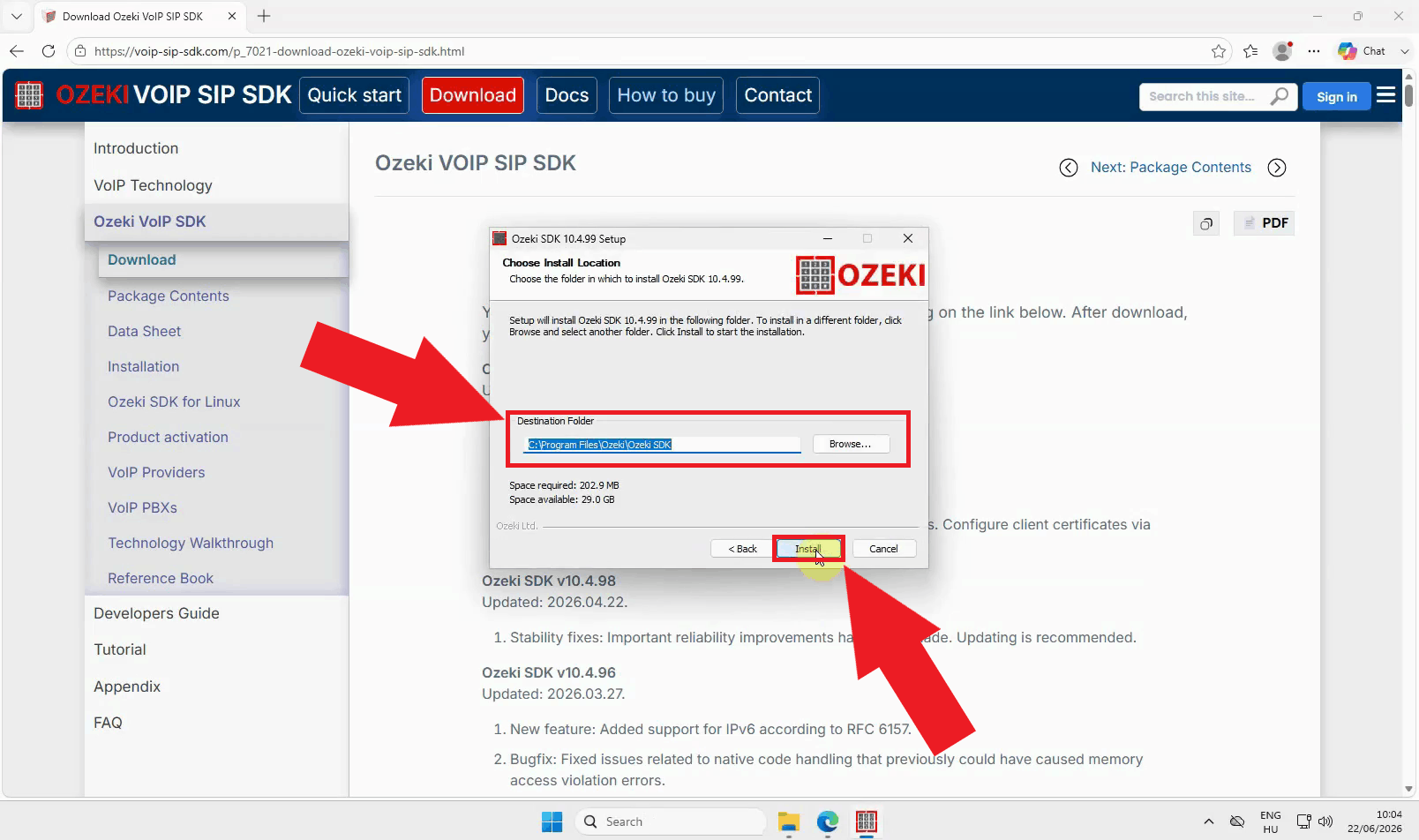Click Install button in setup dialog
The image size is (1419, 840).
pos(809,549)
